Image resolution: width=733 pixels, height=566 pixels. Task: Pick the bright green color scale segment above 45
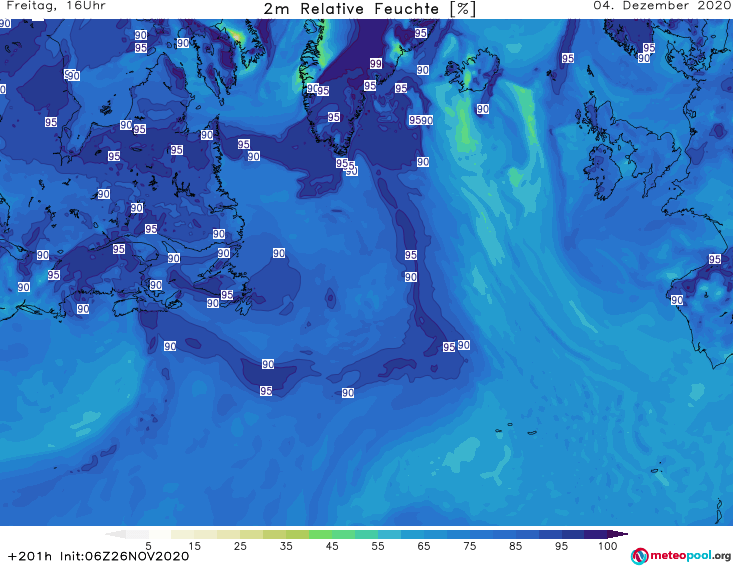pyautogui.click(x=321, y=534)
